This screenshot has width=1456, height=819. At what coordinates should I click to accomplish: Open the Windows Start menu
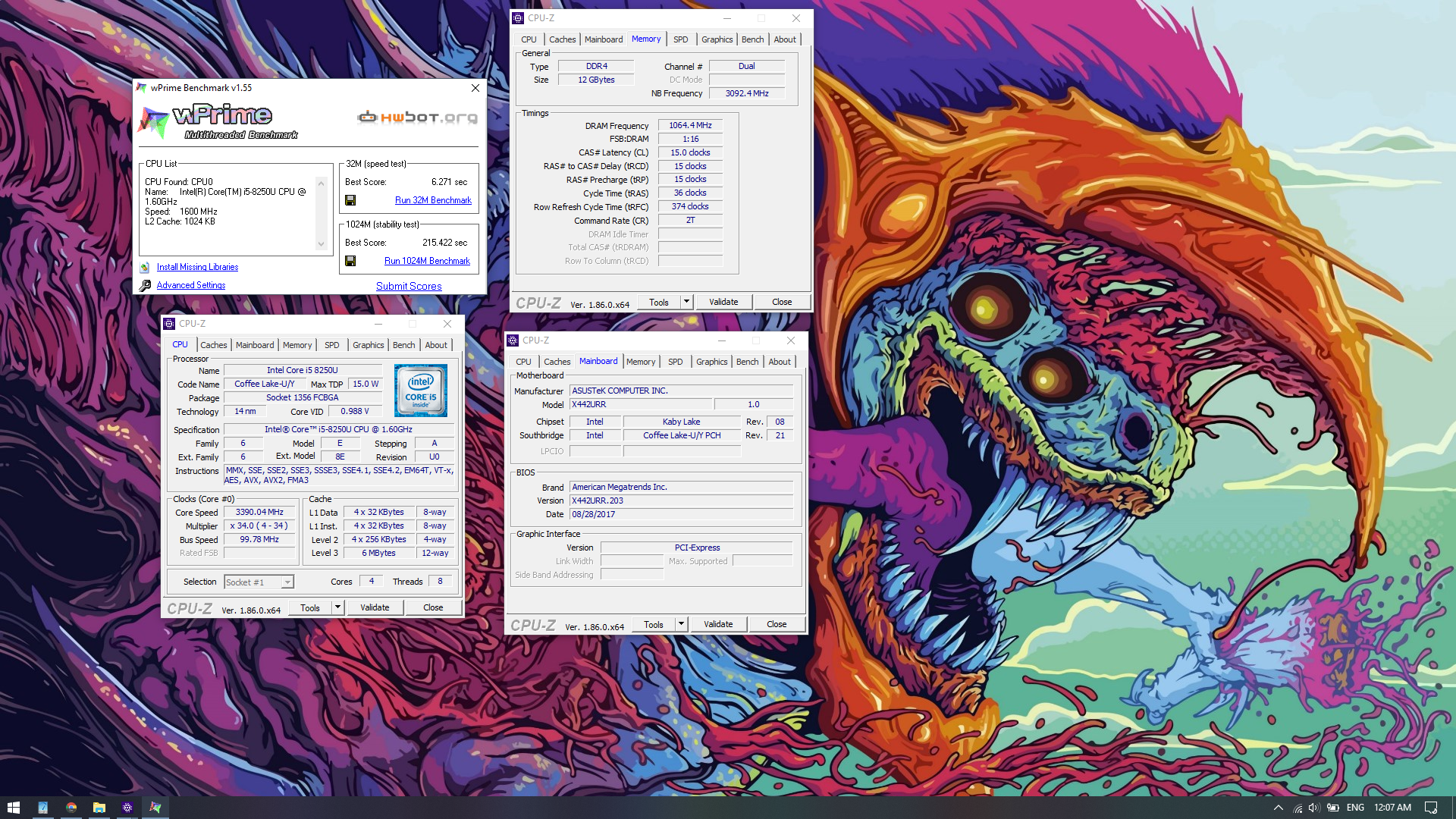coord(14,808)
